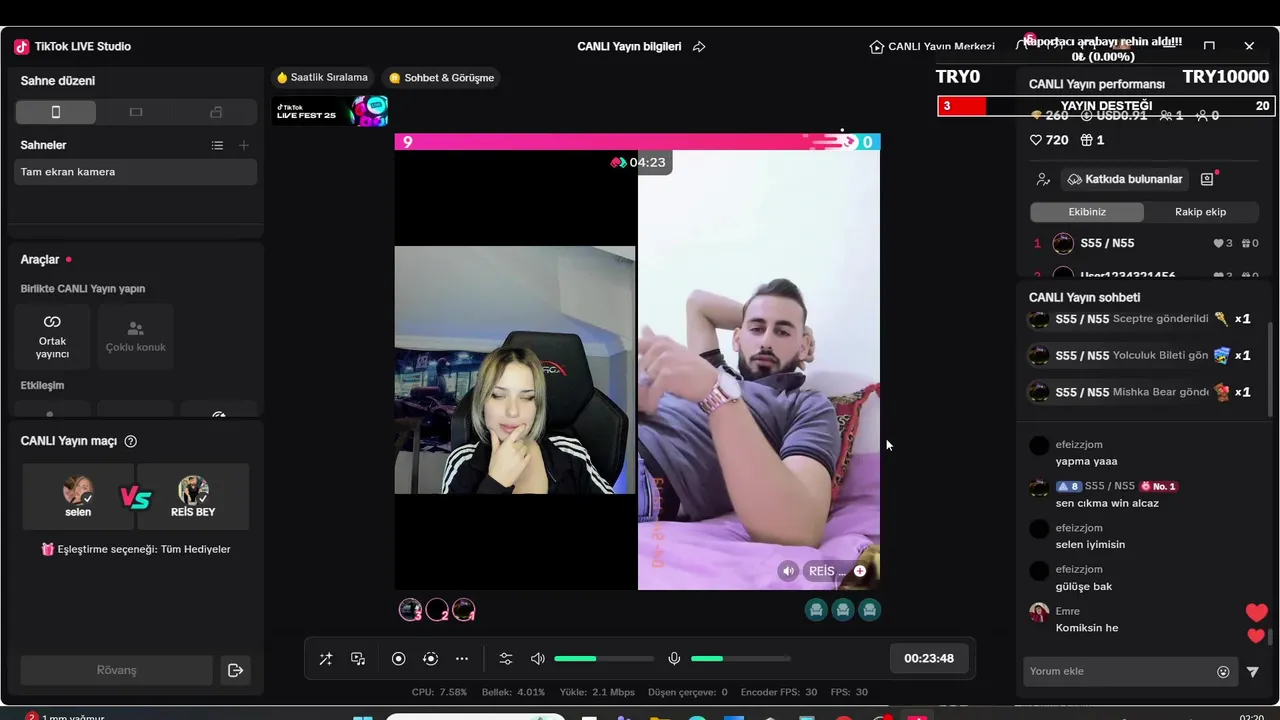Open Sohbet & Görüşme tag
This screenshot has width=1280, height=720.
point(441,77)
